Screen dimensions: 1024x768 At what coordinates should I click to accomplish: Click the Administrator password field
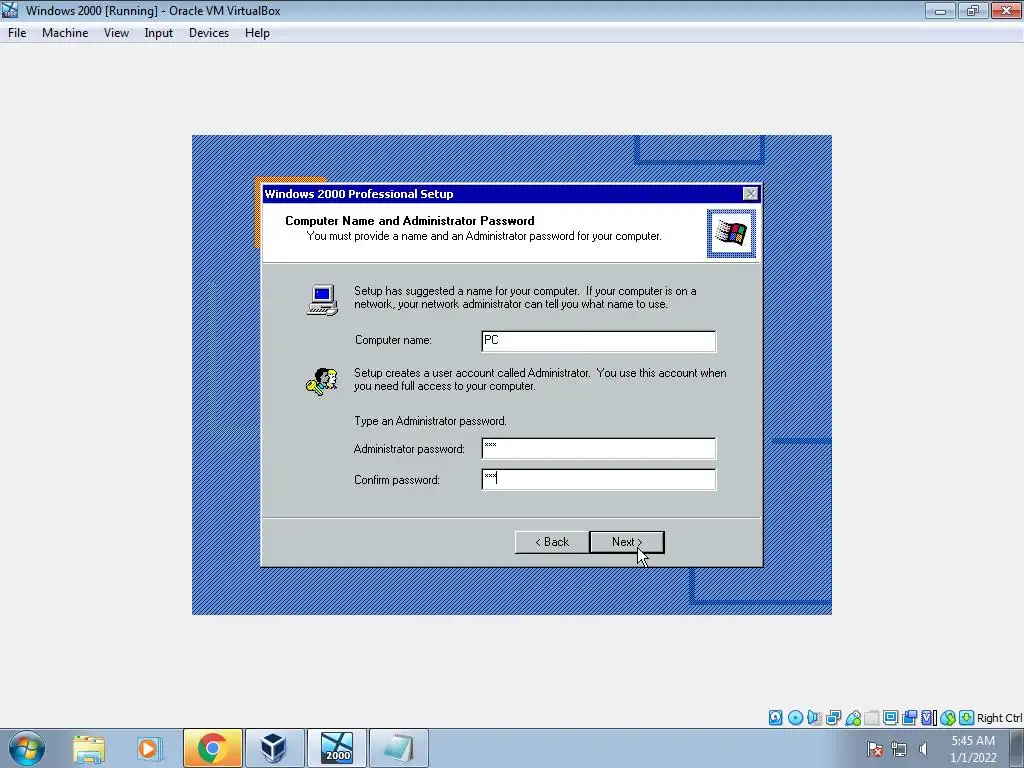click(598, 449)
